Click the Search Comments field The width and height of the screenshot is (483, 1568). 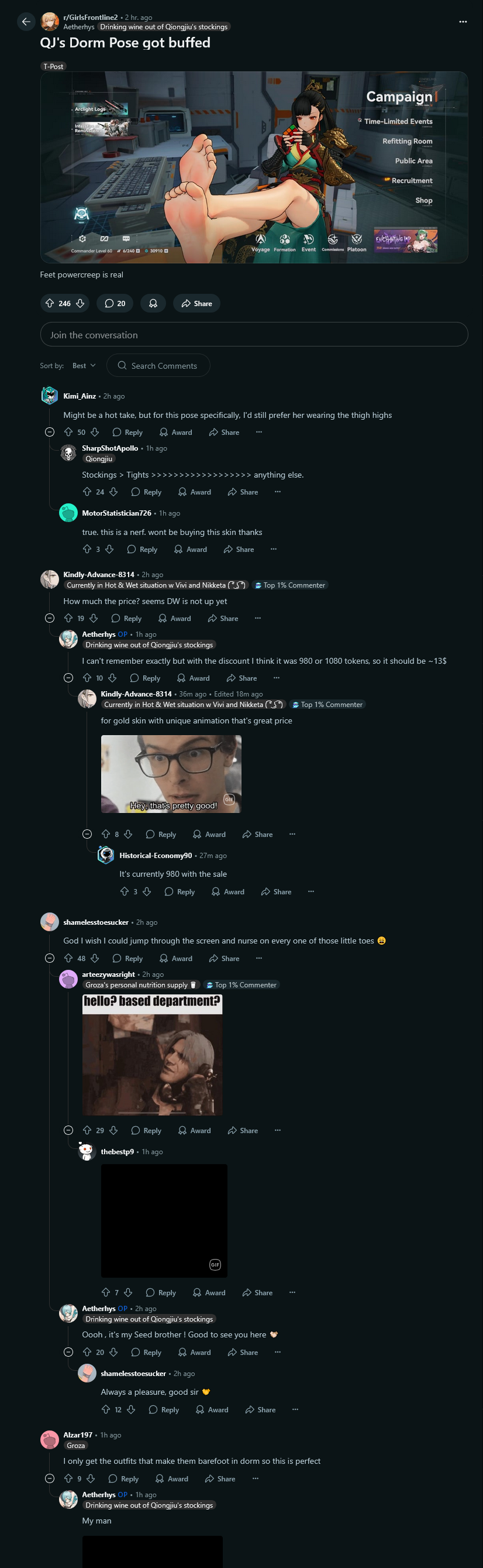pos(158,366)
